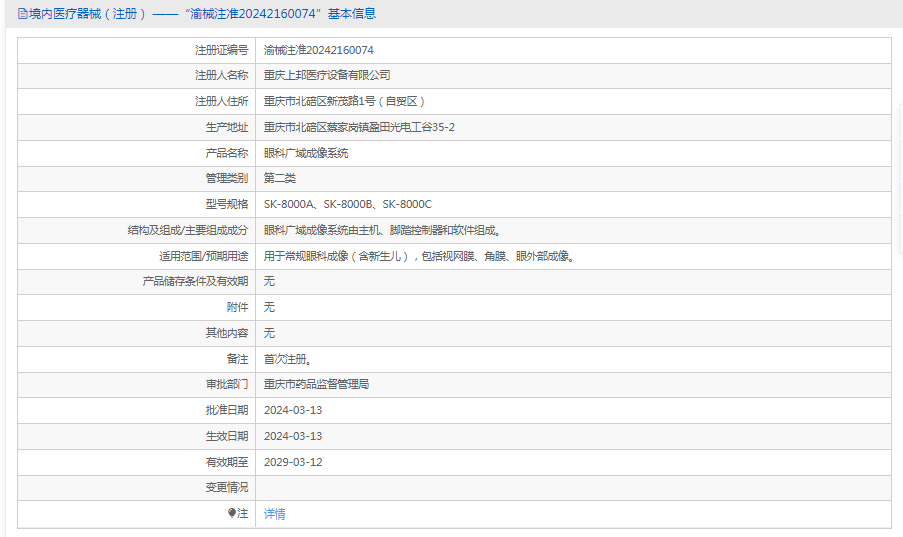Click the production address ending in 35-2
903x537 pixels.
tap(359, 127)
